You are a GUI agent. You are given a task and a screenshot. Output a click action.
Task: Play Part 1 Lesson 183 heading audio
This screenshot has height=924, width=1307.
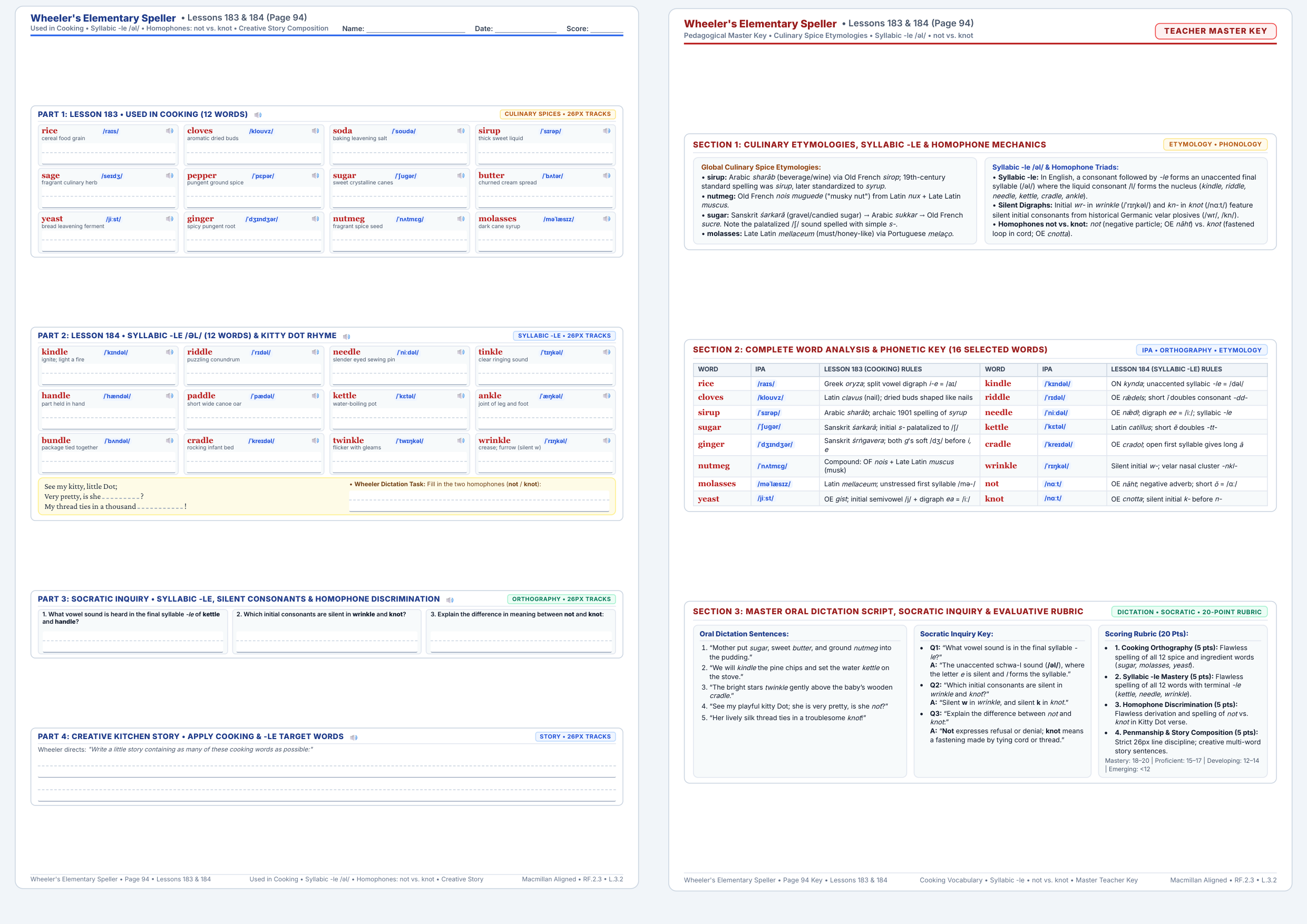258,115
